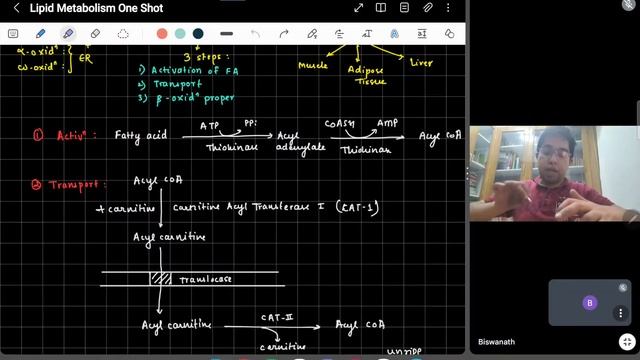
Task: Select the Pen tool
Action: coord(40,33)
